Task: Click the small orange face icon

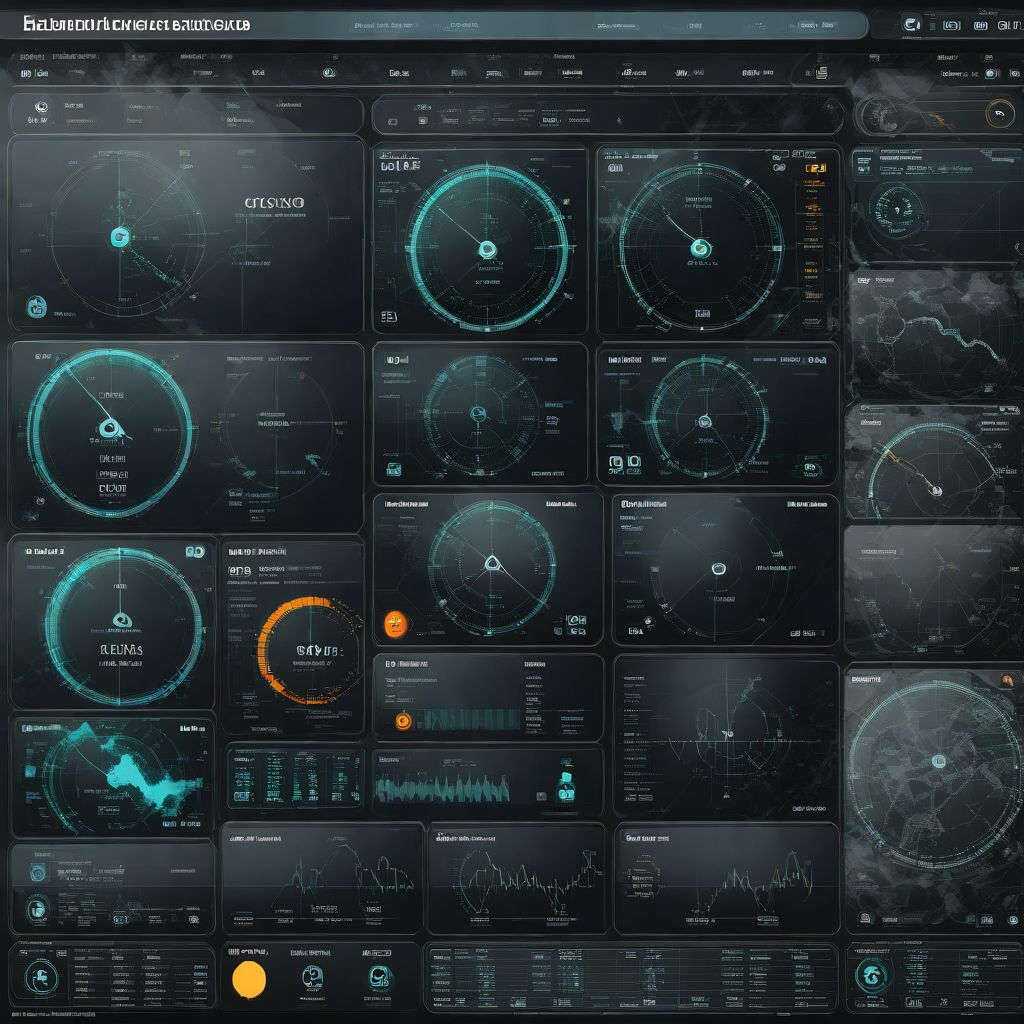Action: (x=395, y=624)
